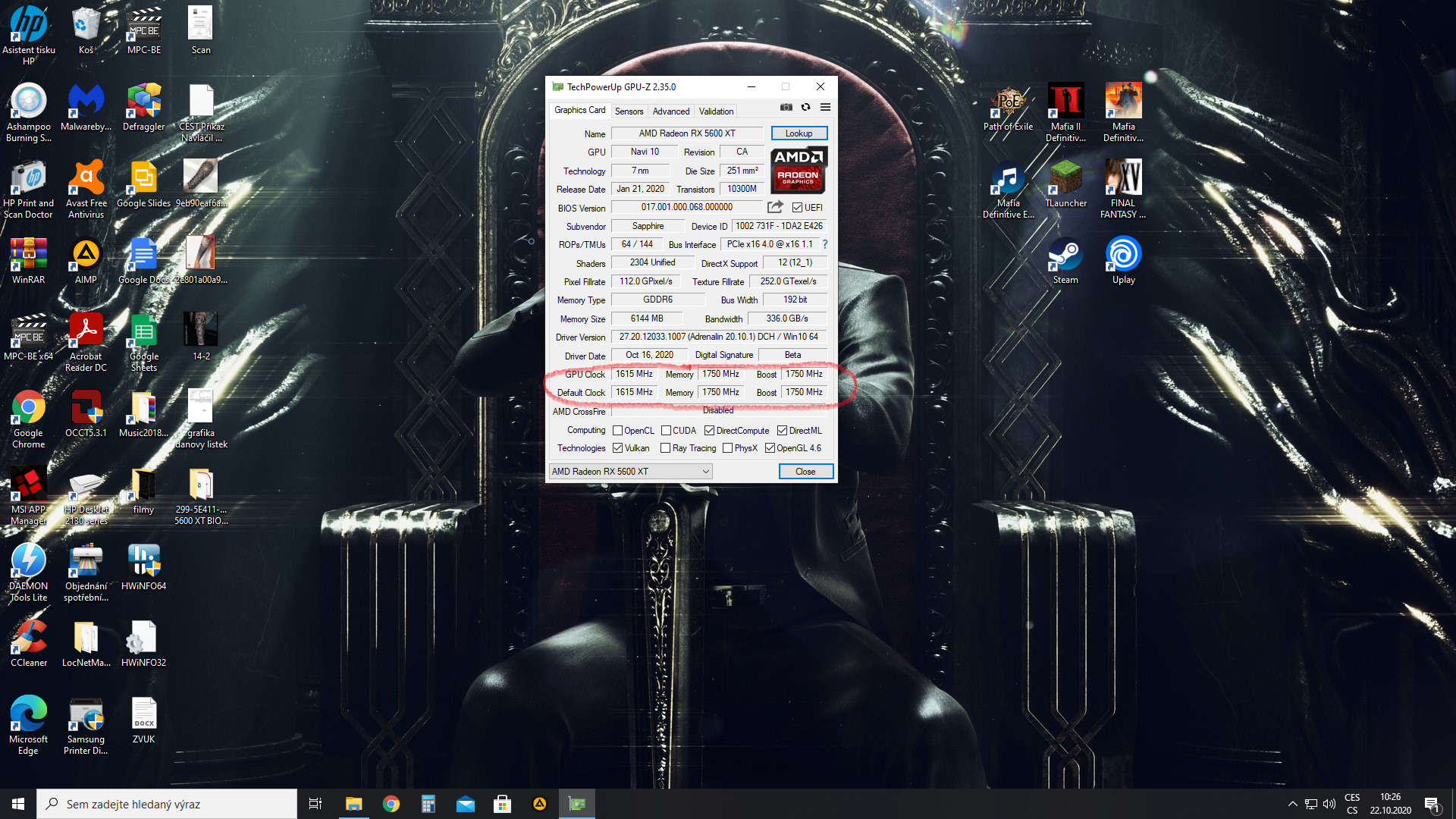Image resolution: width=1456 pixels, height=819 pixels.
Task: Enable the OpenCL checkbox
Action: (x=617, y=431)
